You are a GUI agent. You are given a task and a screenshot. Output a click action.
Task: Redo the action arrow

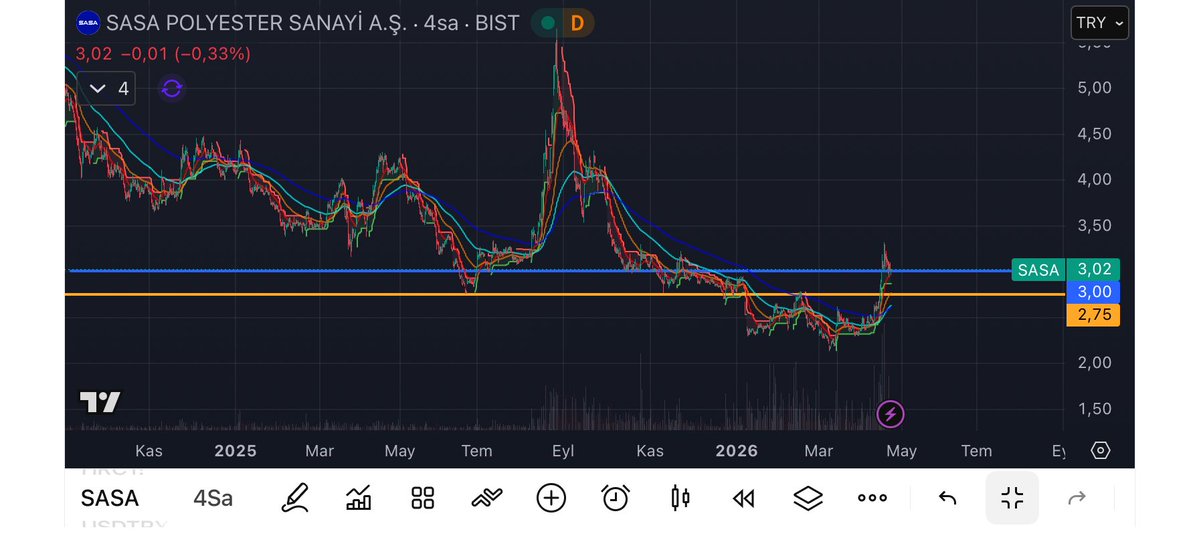(x=1077, y=499)
